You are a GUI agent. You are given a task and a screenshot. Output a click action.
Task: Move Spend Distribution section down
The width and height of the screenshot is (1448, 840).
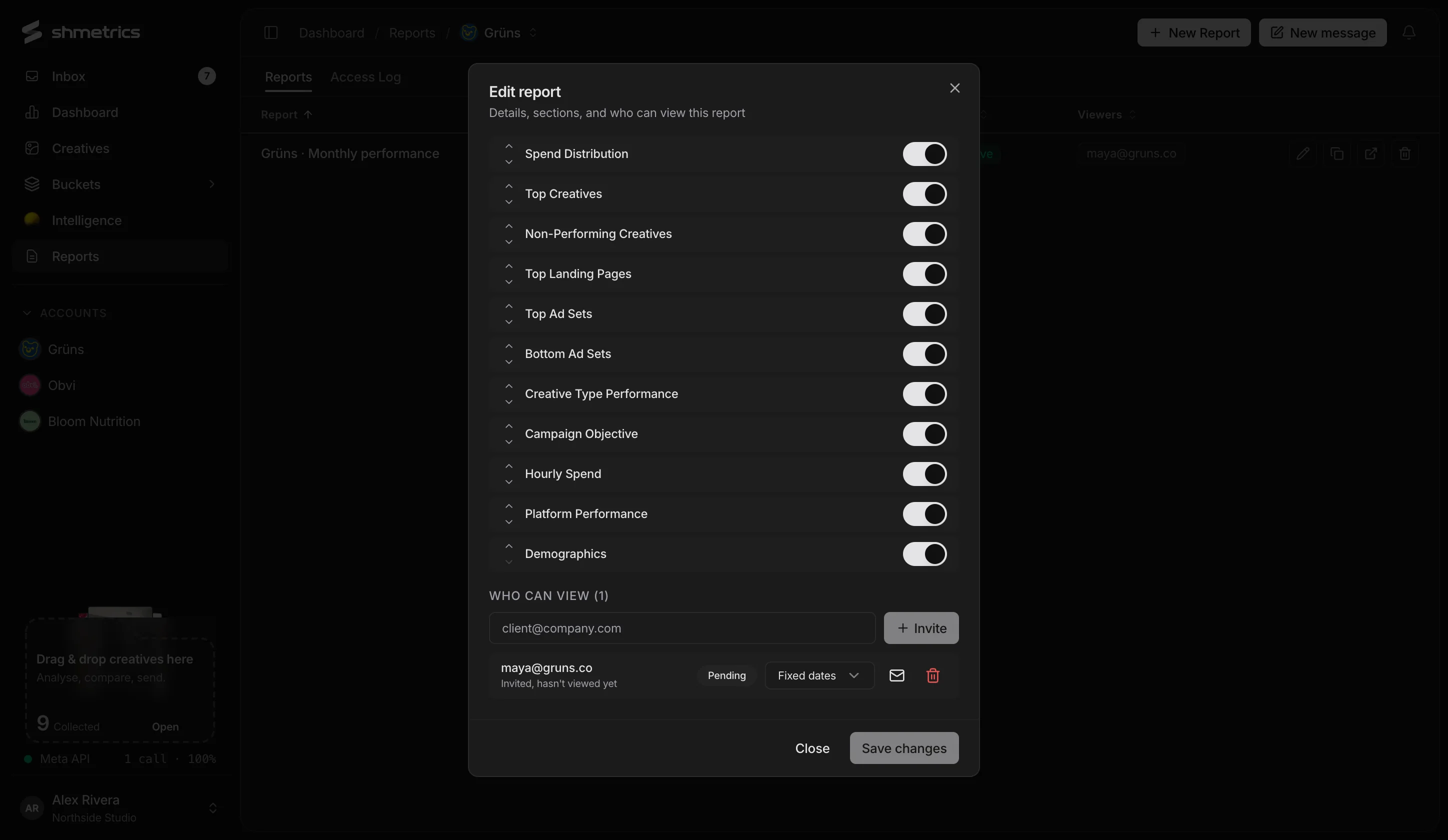pos(508,162)
